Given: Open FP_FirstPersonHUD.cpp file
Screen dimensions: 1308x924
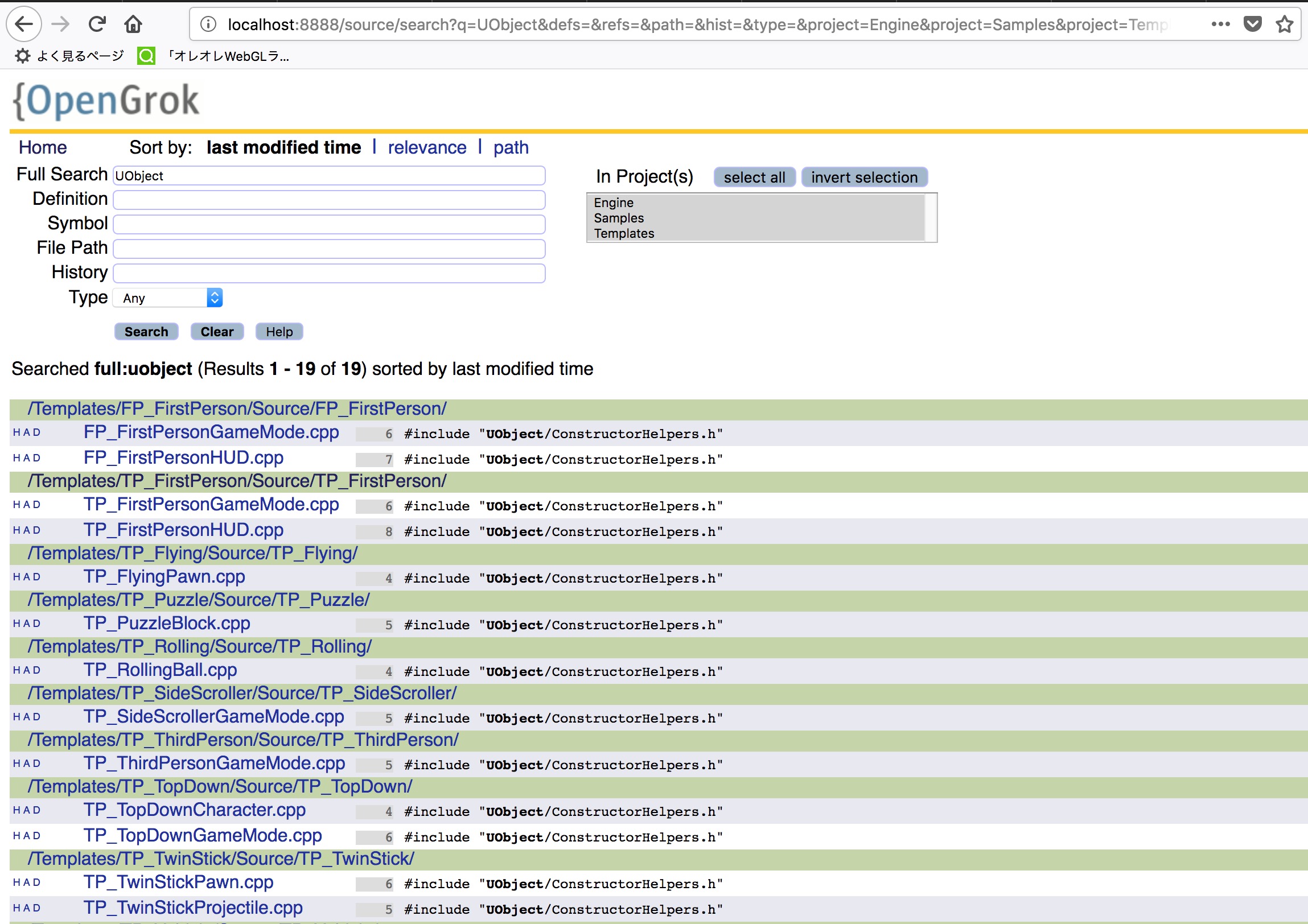Looking at the screenshot, I should click(183, 457).
